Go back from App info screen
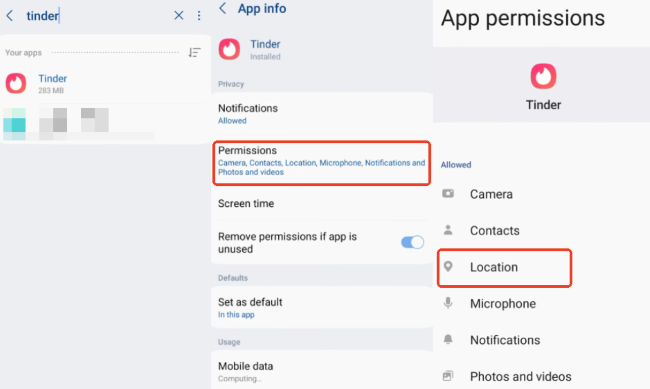The height and width of the screenshot is (389, 650). (x=223, y=8)
